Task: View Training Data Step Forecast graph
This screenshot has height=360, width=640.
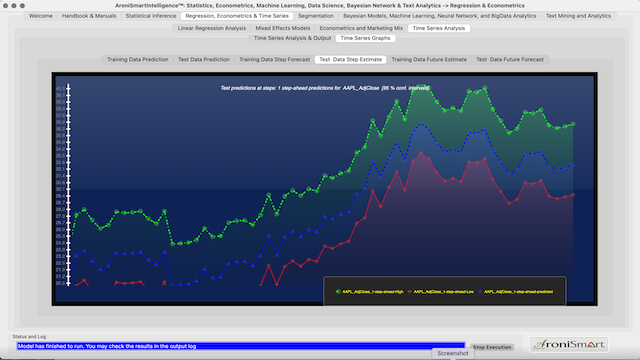Action: [274, 60]
